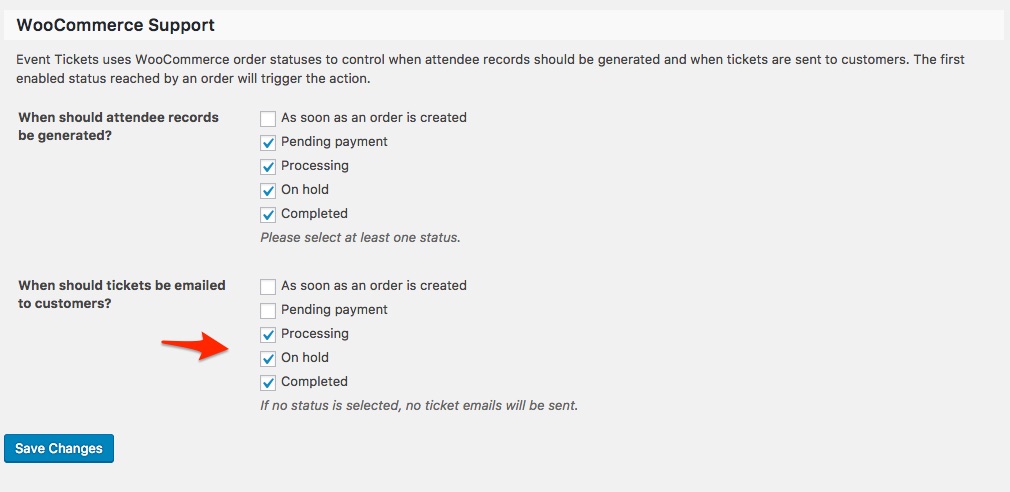Click the Event Tickets description paragraph

pyautogui.click(x=490, y=68)
